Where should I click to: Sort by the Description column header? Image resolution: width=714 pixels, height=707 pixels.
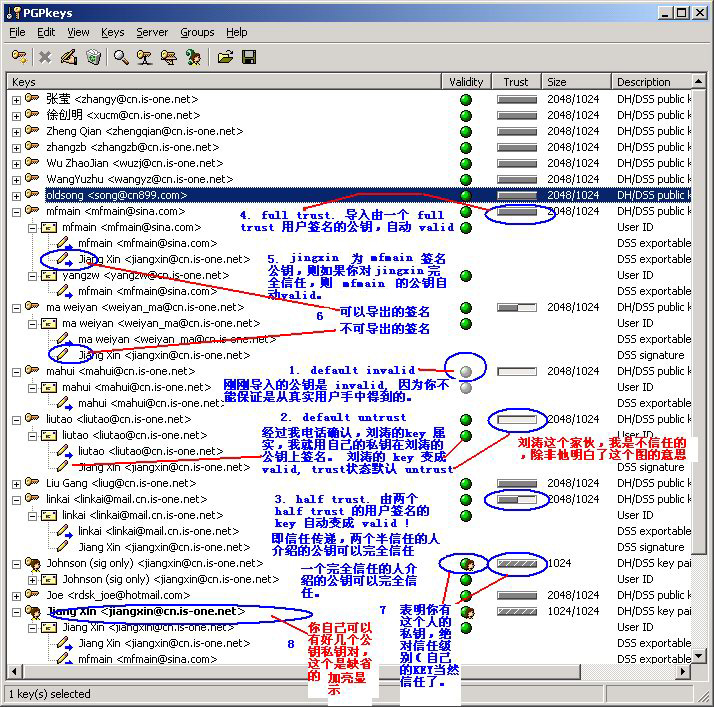pyautogui.click(x=651, y=82)
